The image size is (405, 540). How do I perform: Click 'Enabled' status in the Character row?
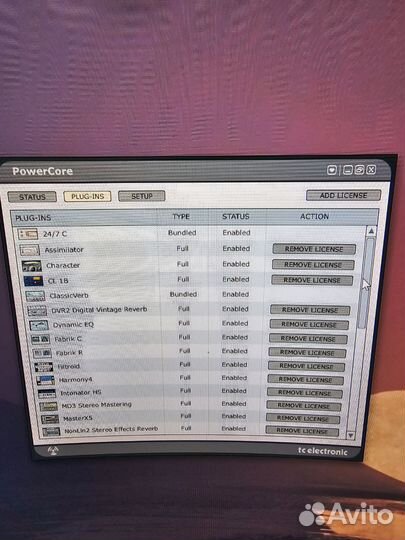point(236,264)
